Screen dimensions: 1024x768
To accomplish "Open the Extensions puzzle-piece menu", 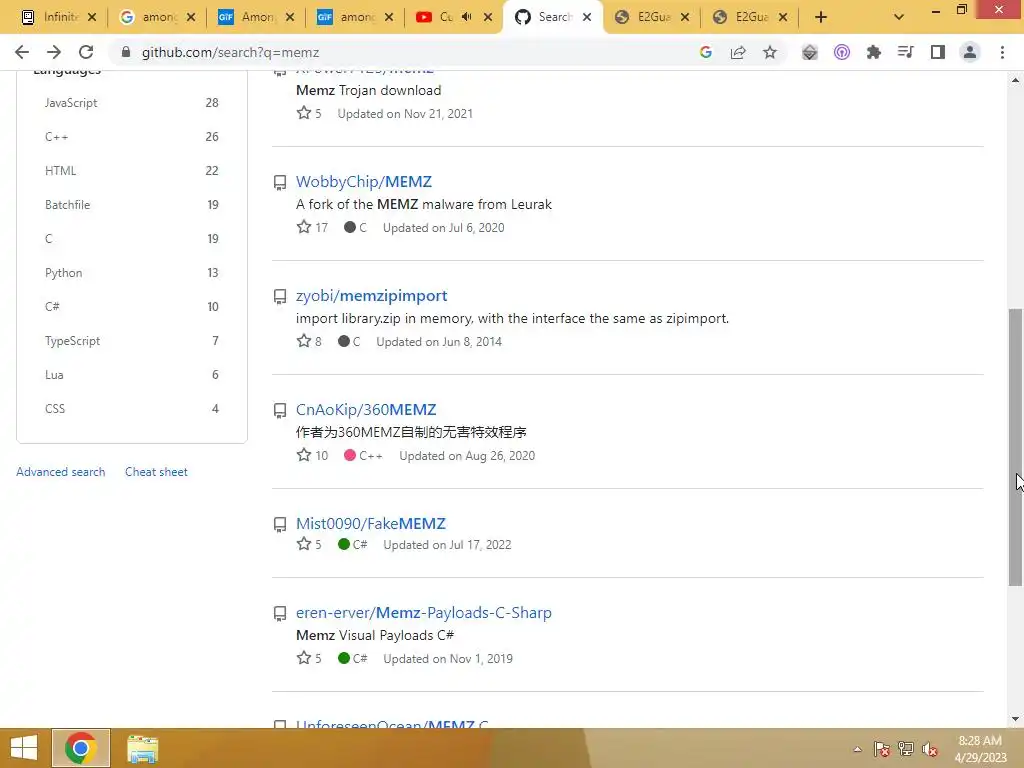I will point(874,52).
